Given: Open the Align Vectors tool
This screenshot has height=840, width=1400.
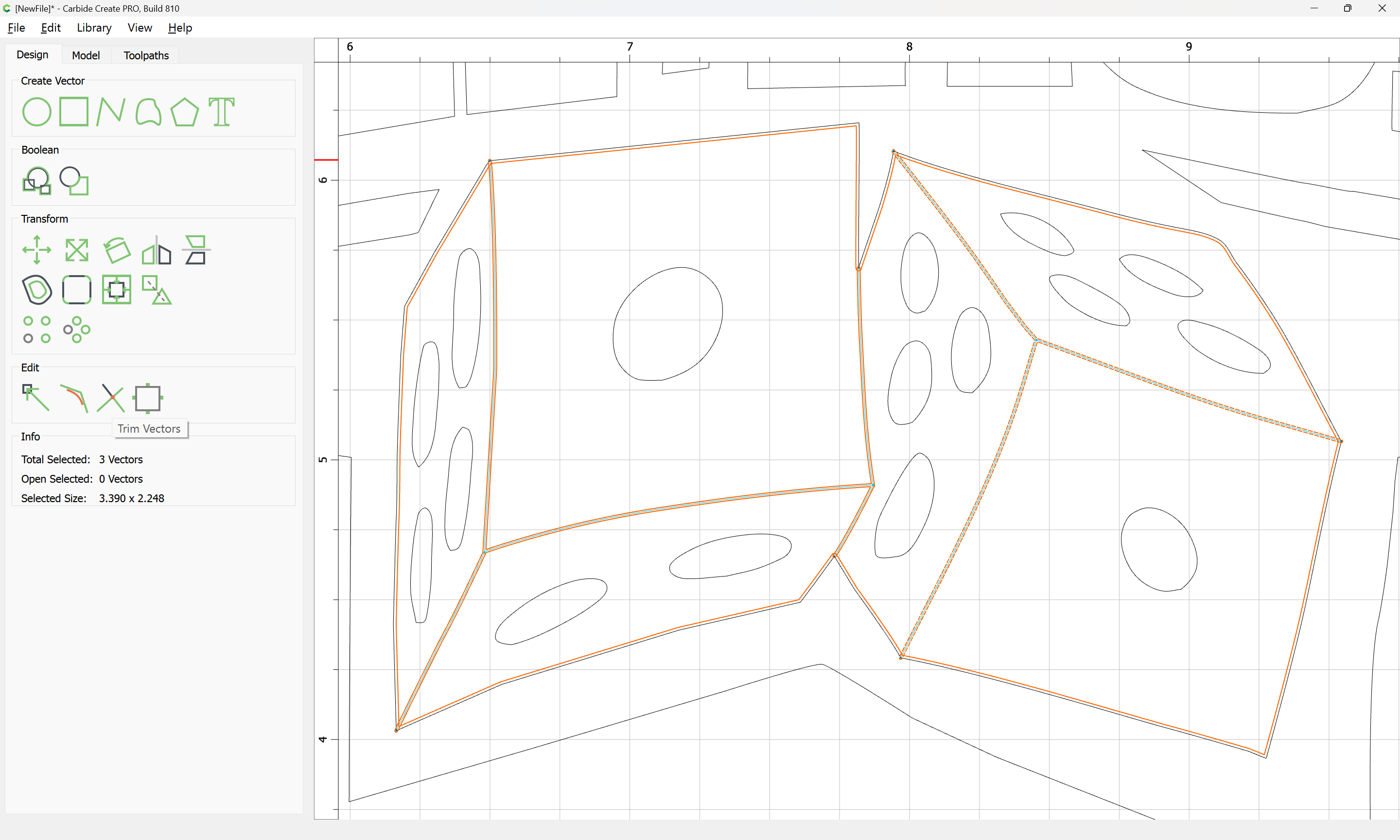Looking at the screenshot, I should pyautogui.click(x=117, y=289).
